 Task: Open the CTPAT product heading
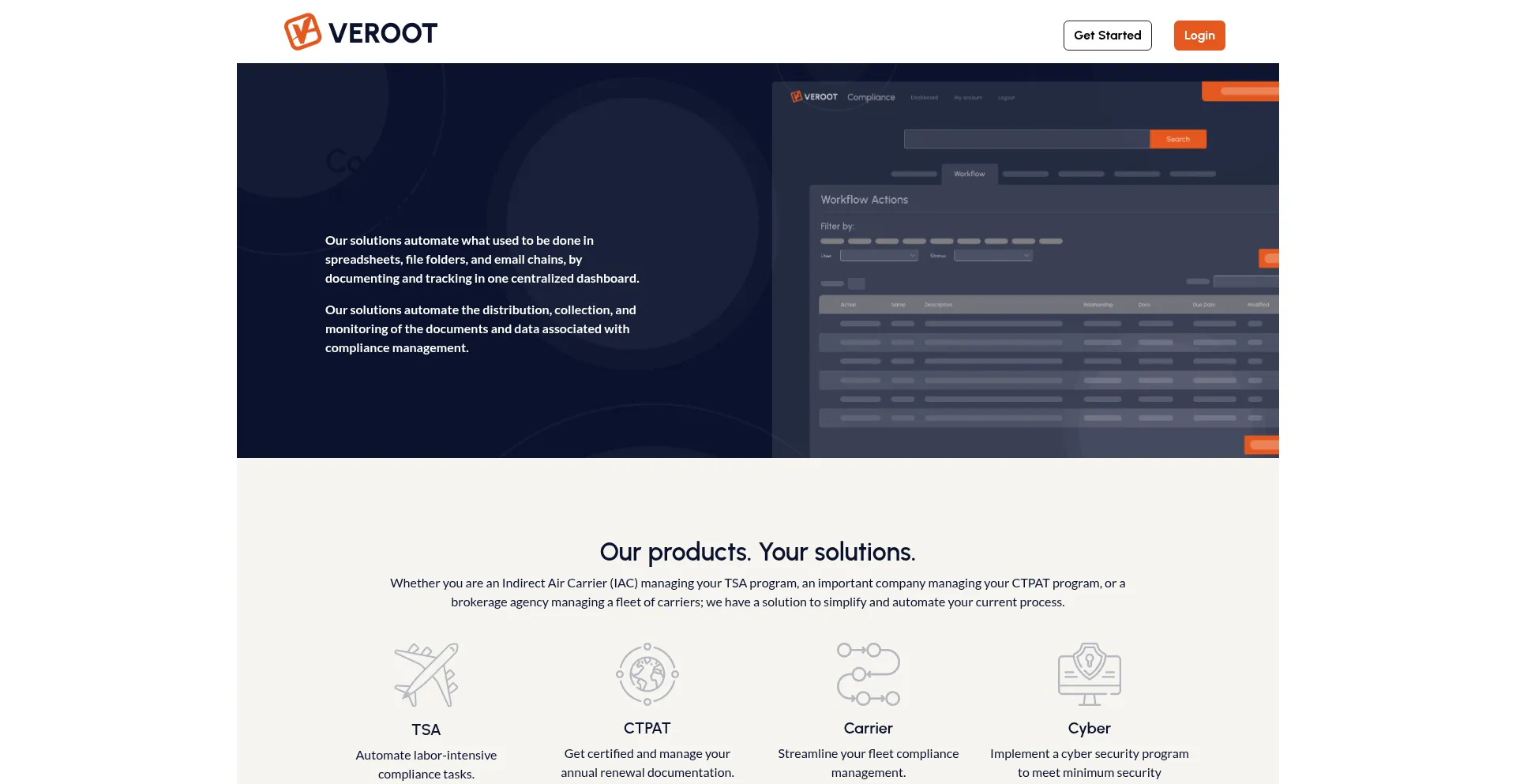pos(647,728)
